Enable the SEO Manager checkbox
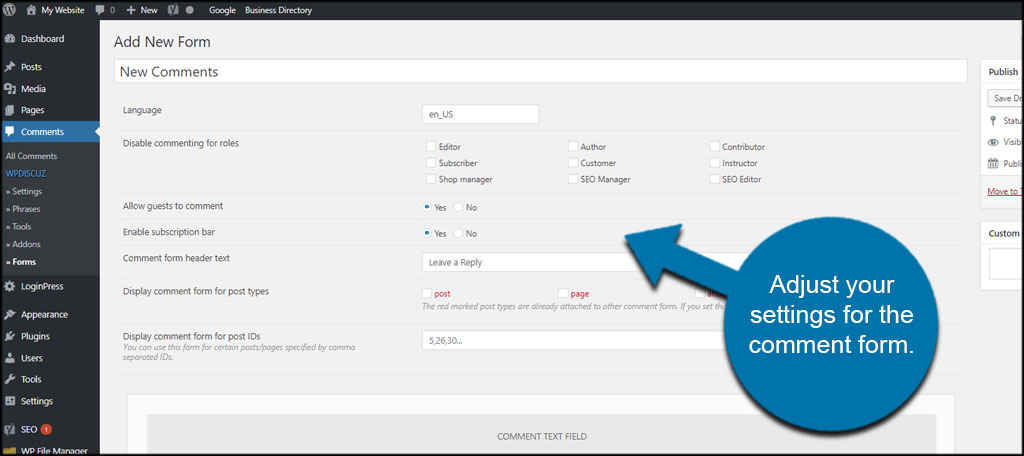The height and width of the screenshot is (456, 1024). click(x=573, y=180)
